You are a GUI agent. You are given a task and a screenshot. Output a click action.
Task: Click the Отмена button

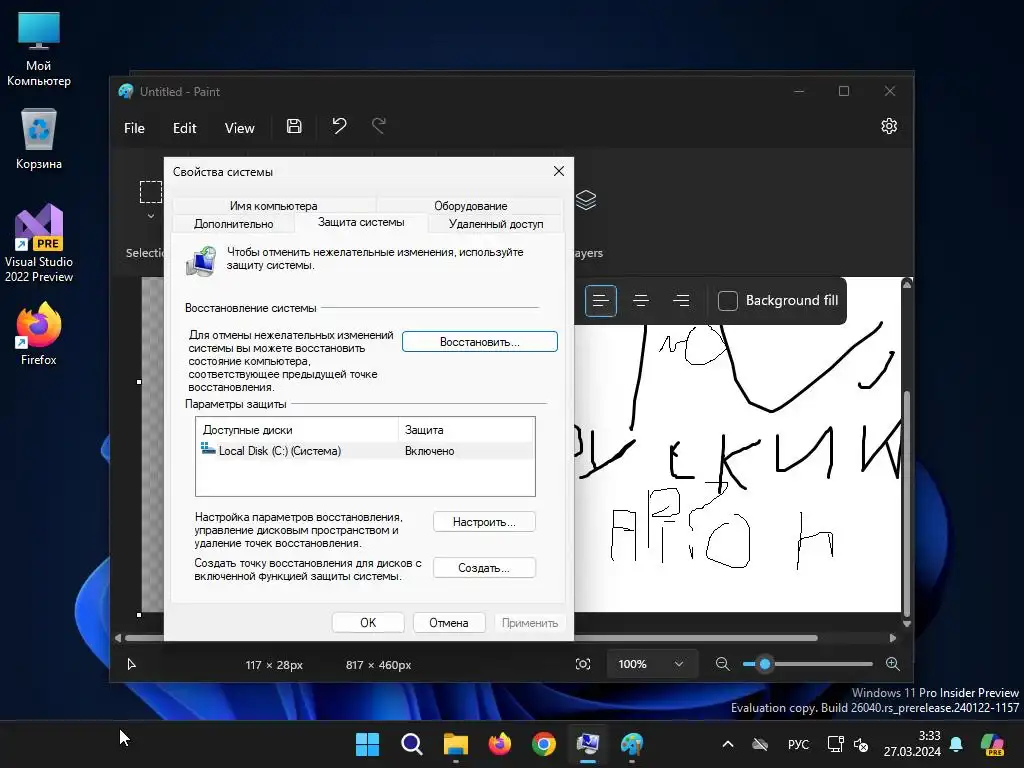[x=449, y=622]
